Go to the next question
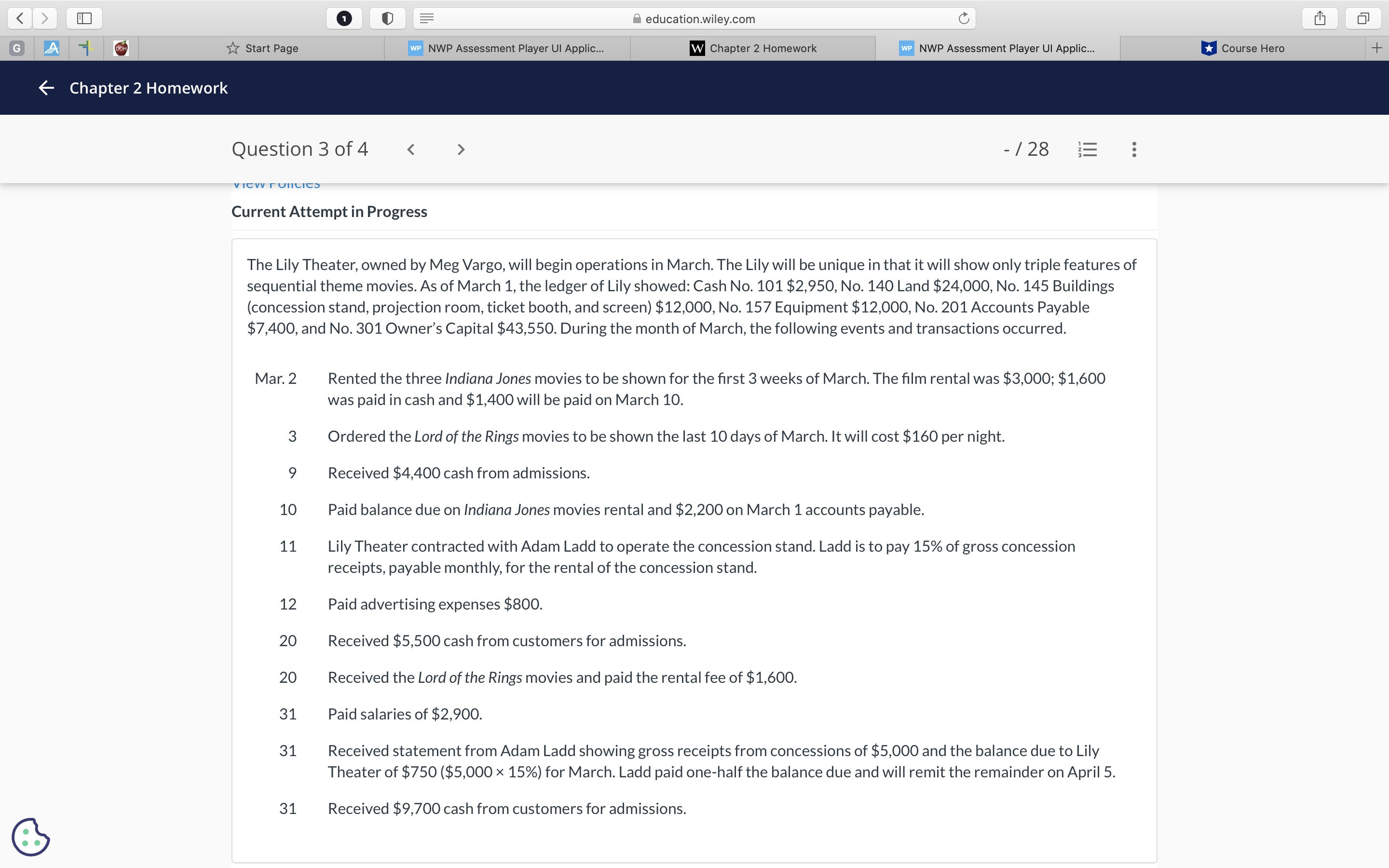1389x868 pixels. (460, 149)
